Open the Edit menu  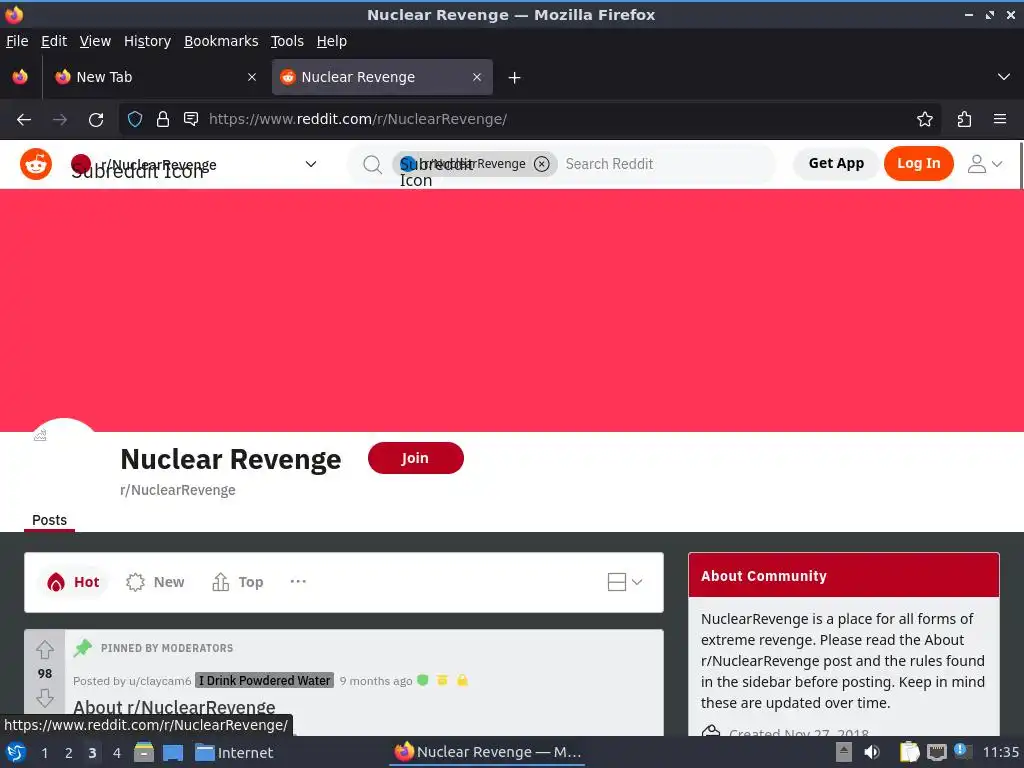click(54, 41)
